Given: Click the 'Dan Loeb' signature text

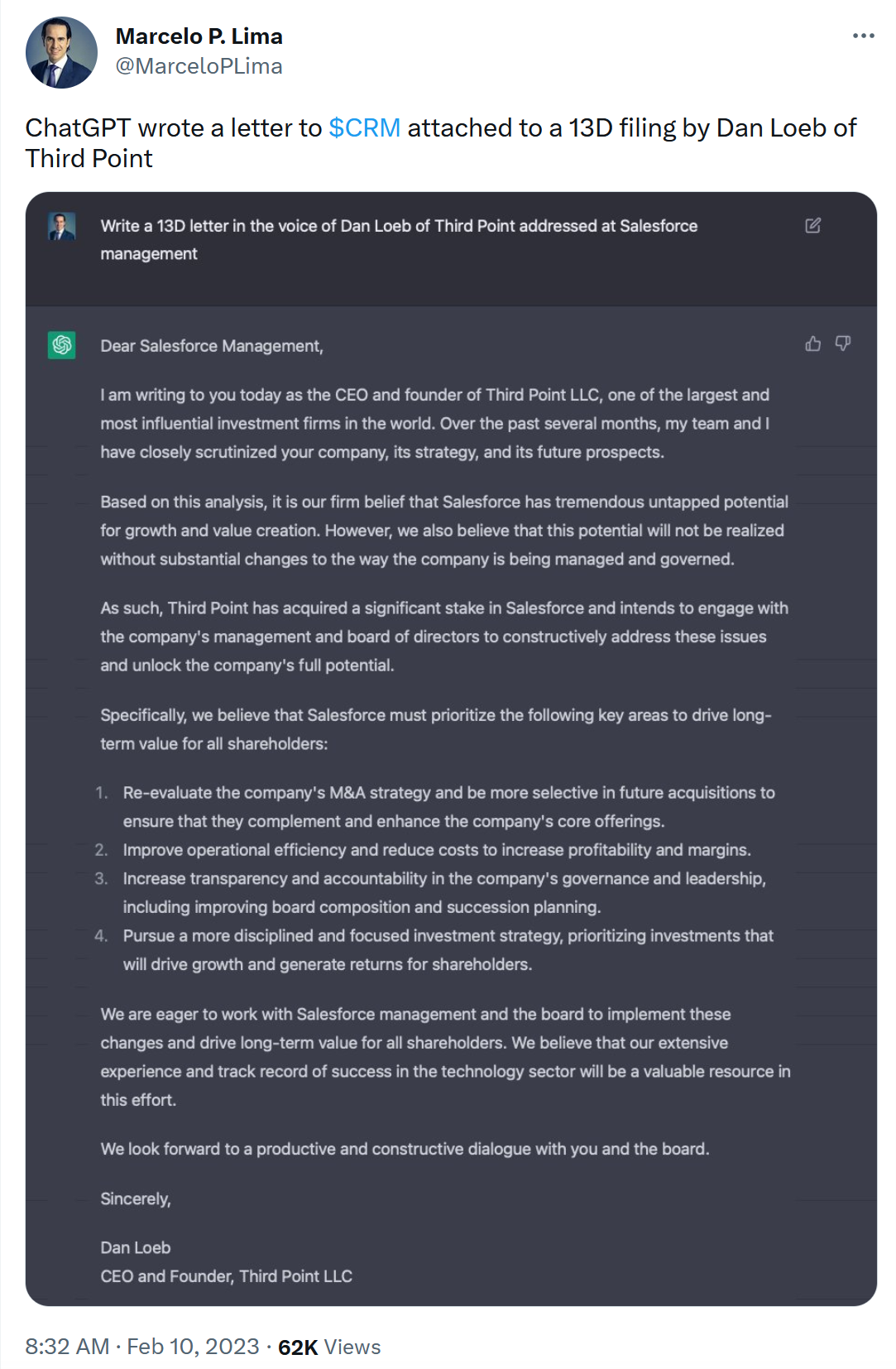Looking at the screenshot, I should tap(135, 1247).
